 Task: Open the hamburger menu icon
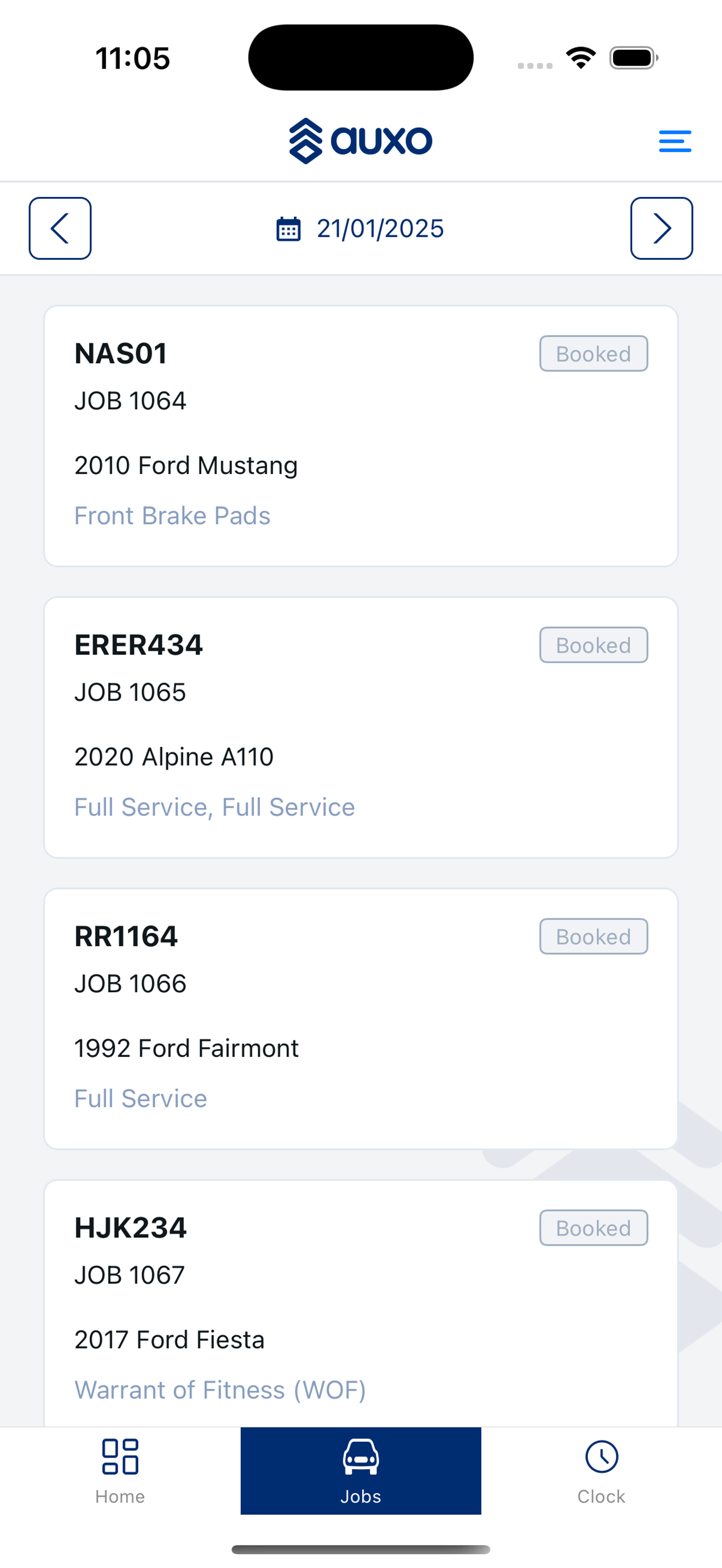(674, 141)
